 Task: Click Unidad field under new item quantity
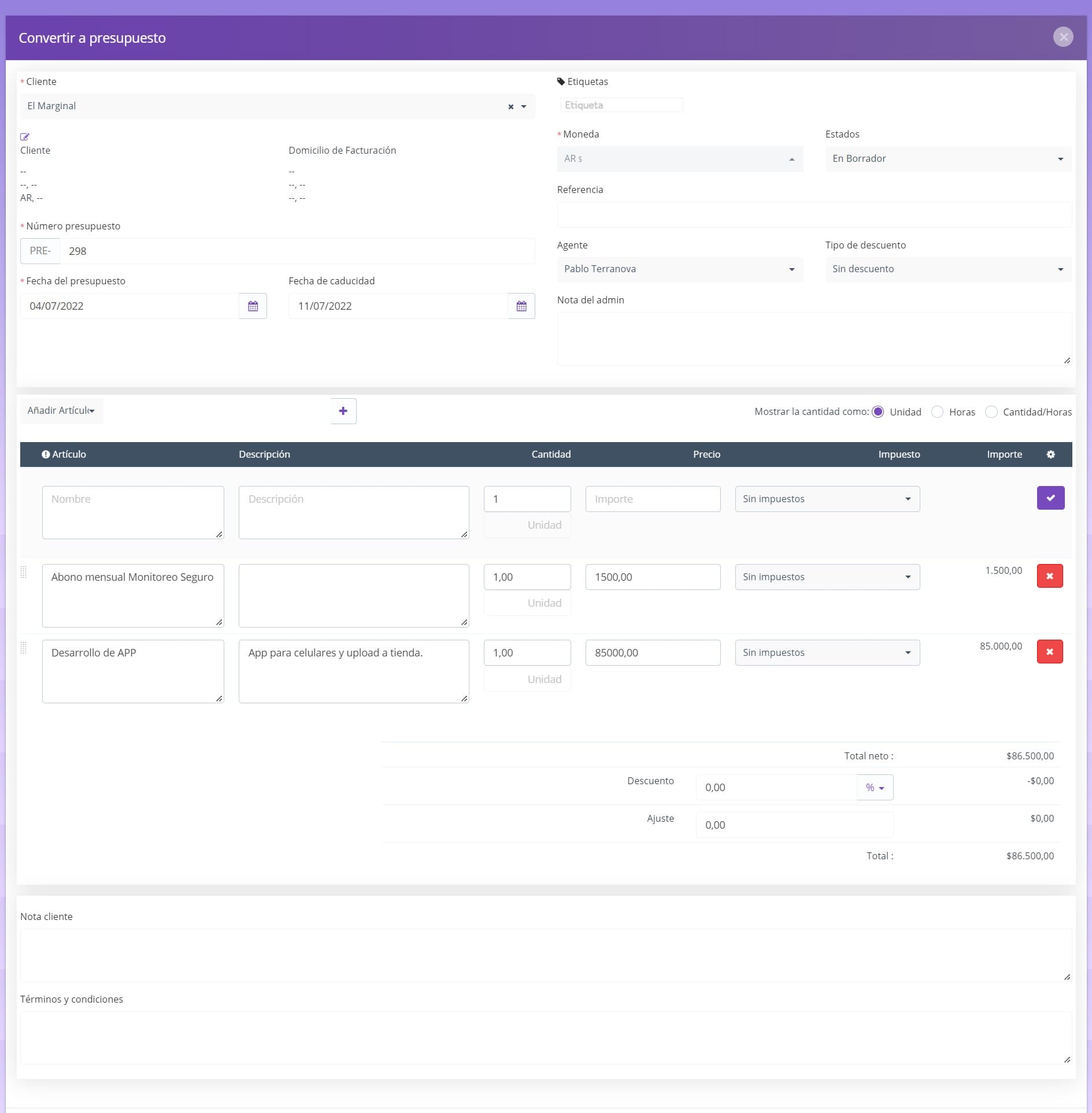tap(527, 525)
